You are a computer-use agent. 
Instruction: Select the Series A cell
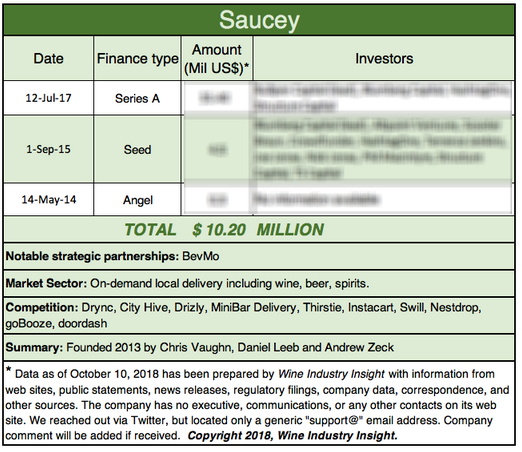pyautogui.click(x=137, y=98)
